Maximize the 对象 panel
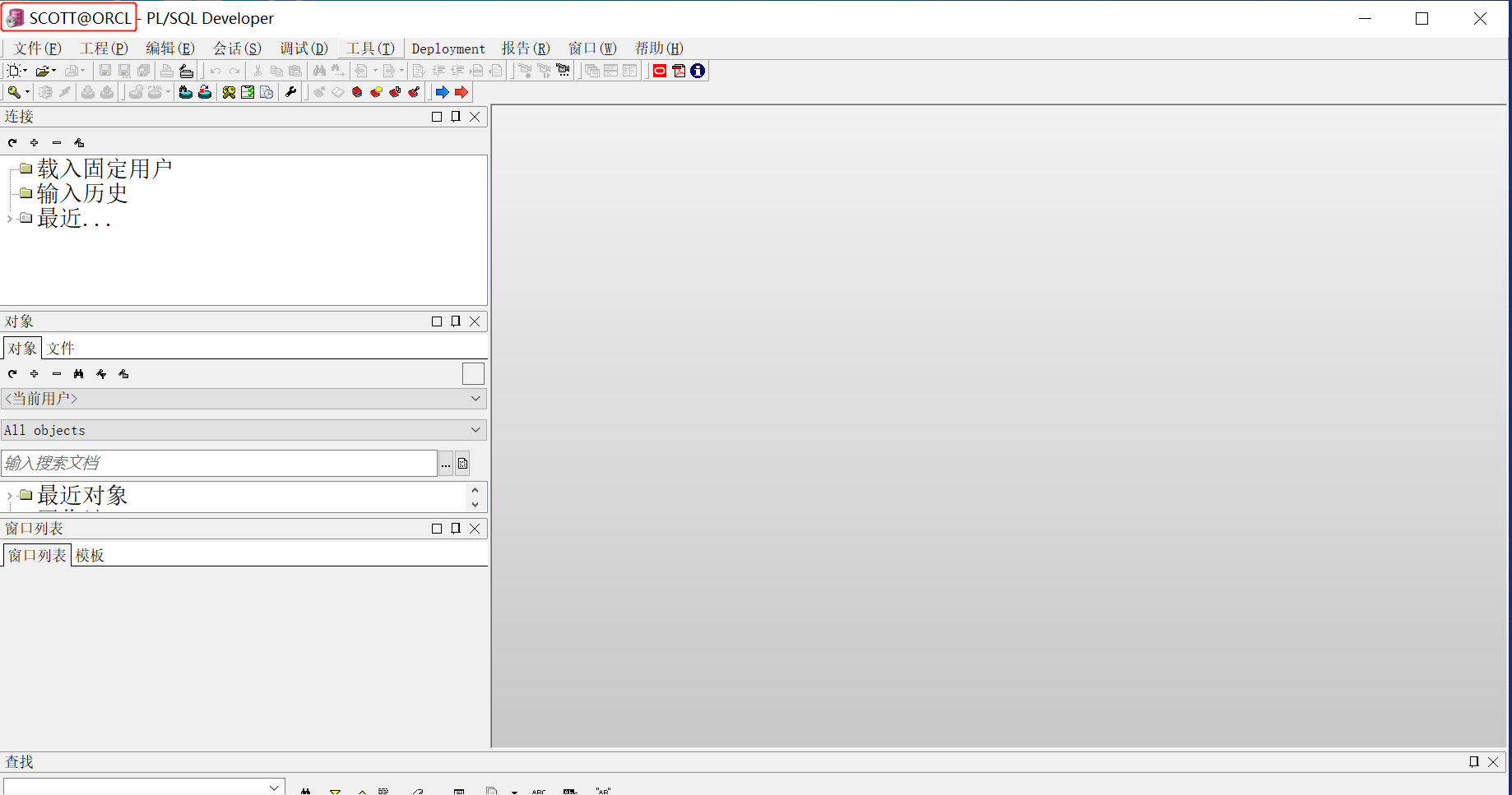Viewport: 1512px width, 795px height. (437, 321)
